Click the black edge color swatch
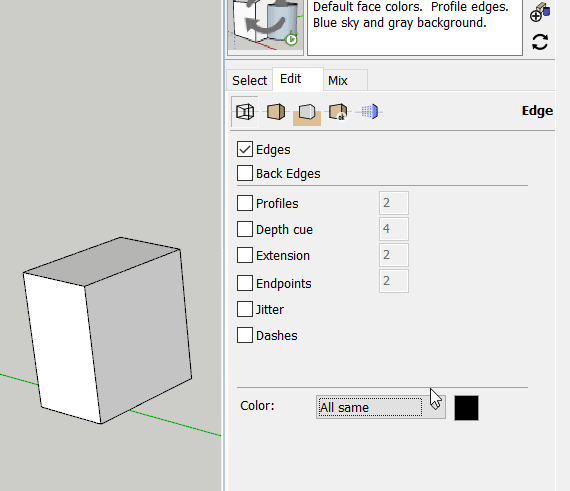 click(466, 408)
